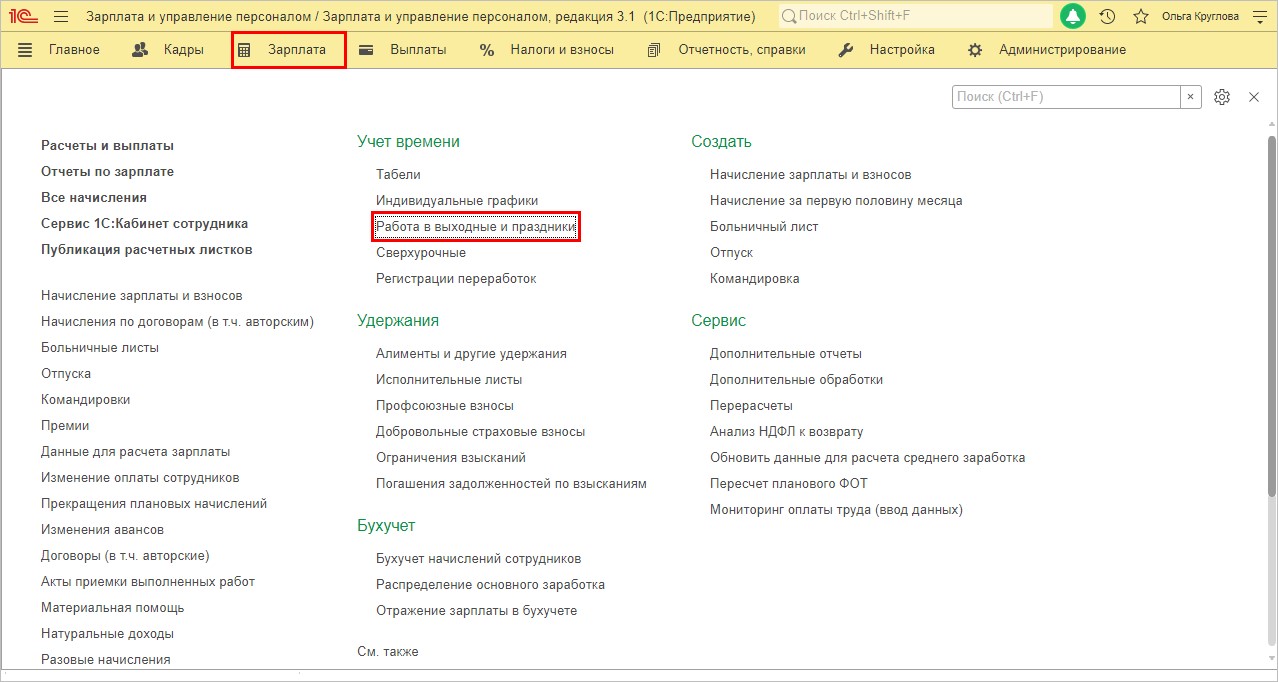The height and width of the screenshot is (682, 1278).
Task: Open Распределение основного заработка
Action: pyautogui.click(x=490, y=584)
